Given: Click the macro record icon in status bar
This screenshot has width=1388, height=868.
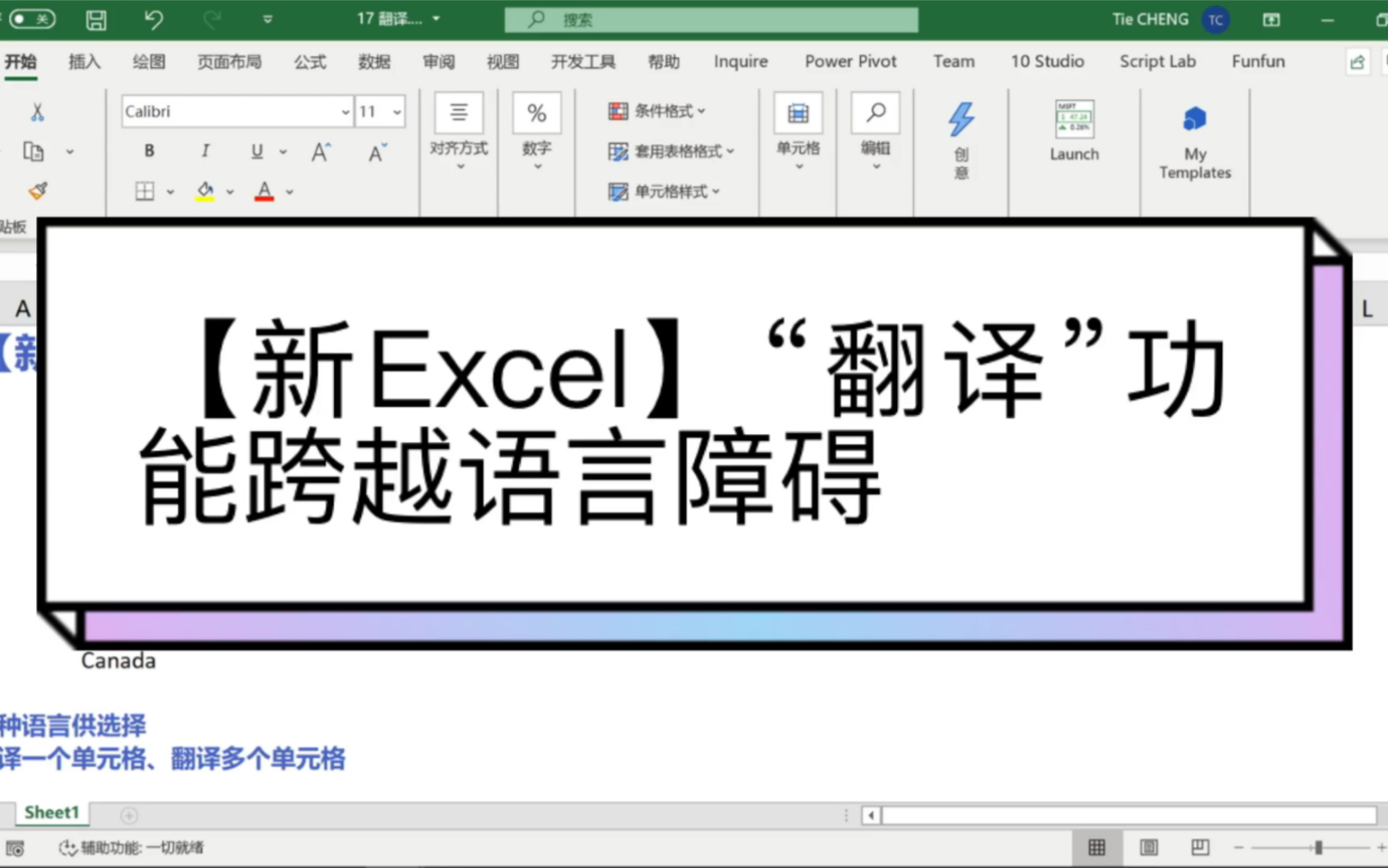Looking at the screenshot, I should click(x=15, y=848).
